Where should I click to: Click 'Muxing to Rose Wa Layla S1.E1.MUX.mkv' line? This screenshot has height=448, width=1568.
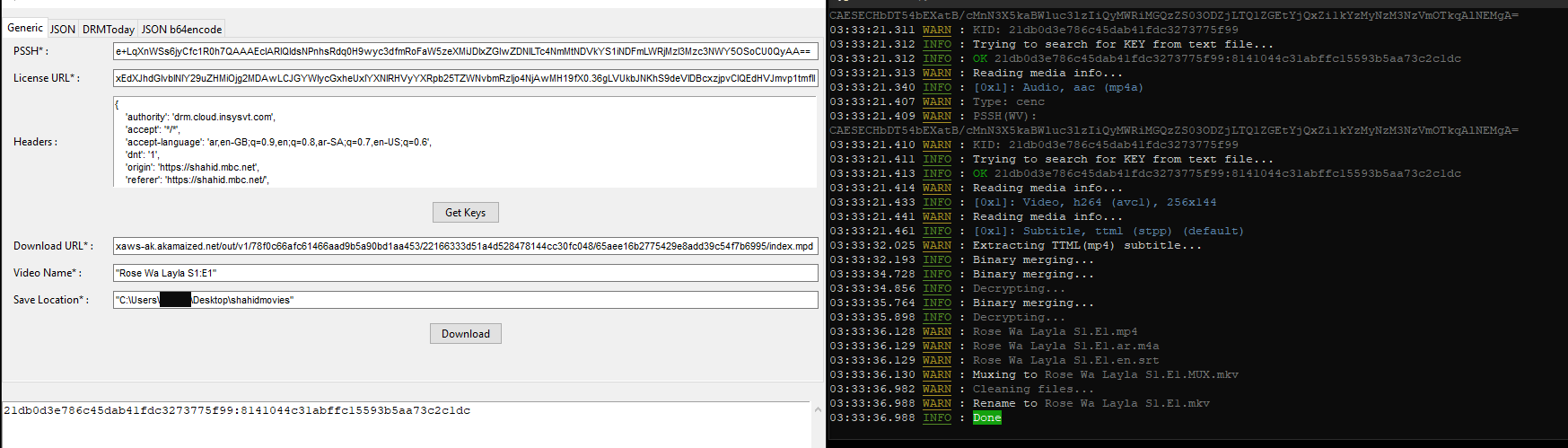pos(1105,374)
